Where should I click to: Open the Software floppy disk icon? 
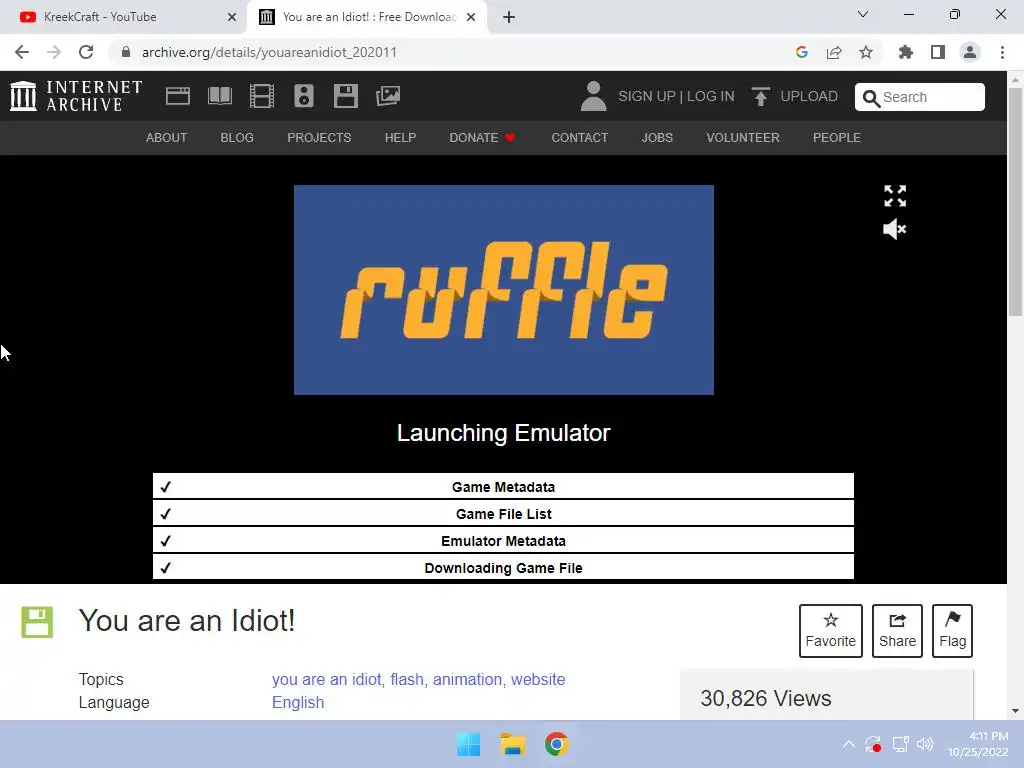pos(345,96)
